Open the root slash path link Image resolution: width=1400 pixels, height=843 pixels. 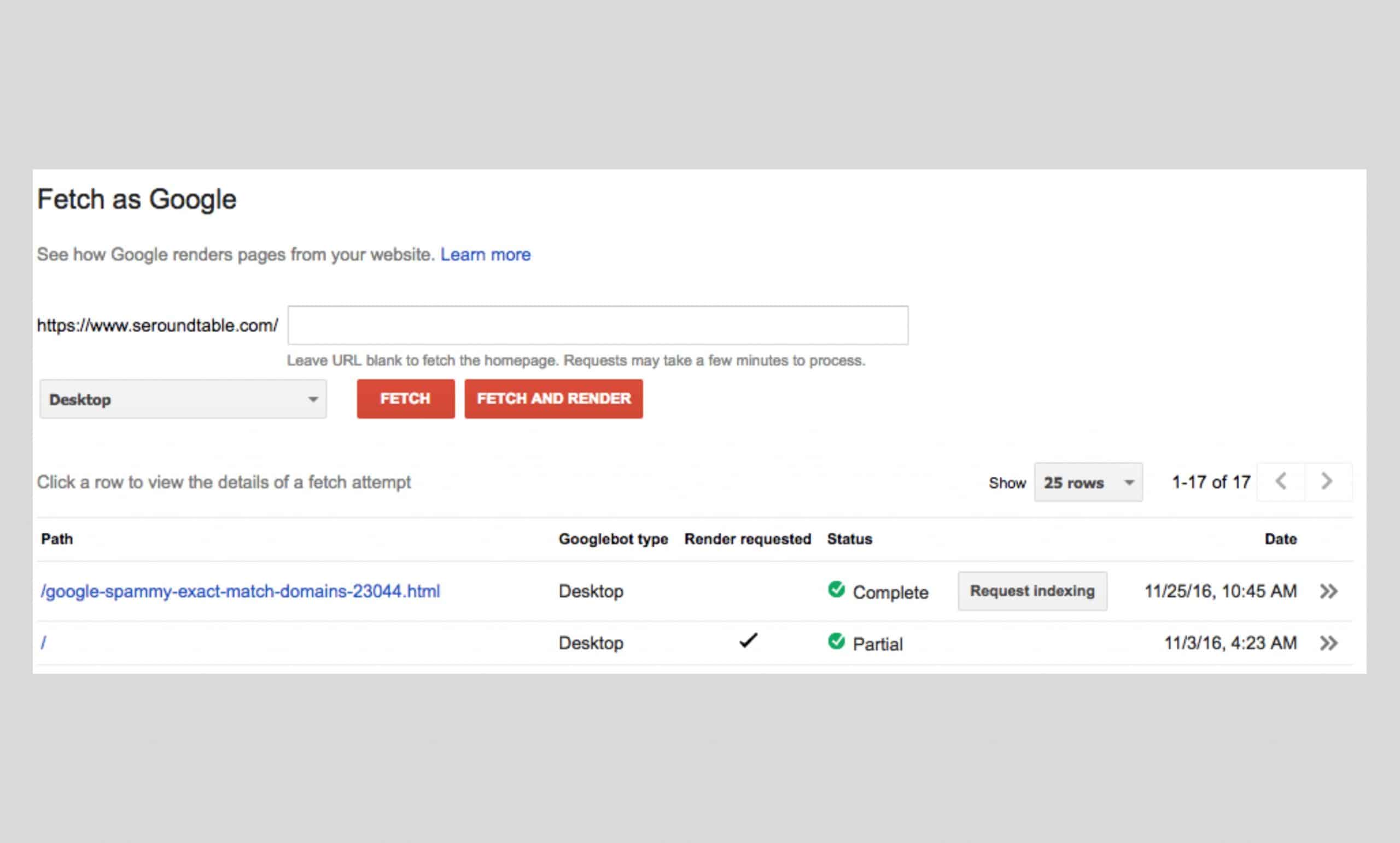coord(44,643)
